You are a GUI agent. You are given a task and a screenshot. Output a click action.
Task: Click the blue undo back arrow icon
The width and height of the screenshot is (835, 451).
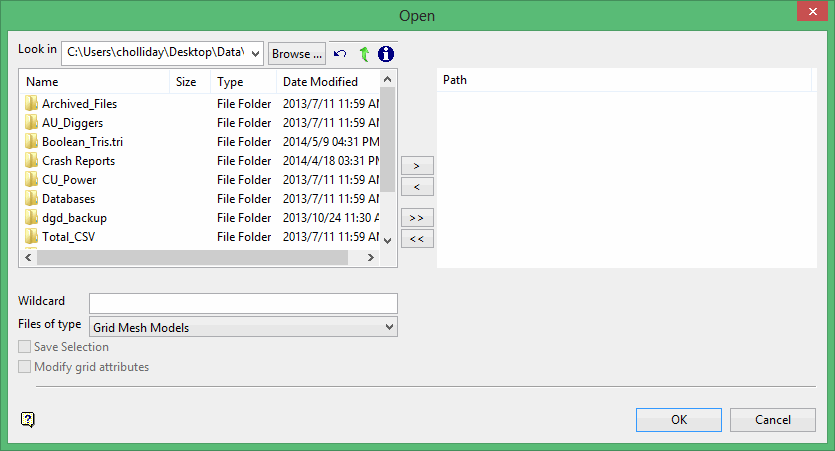340,54
